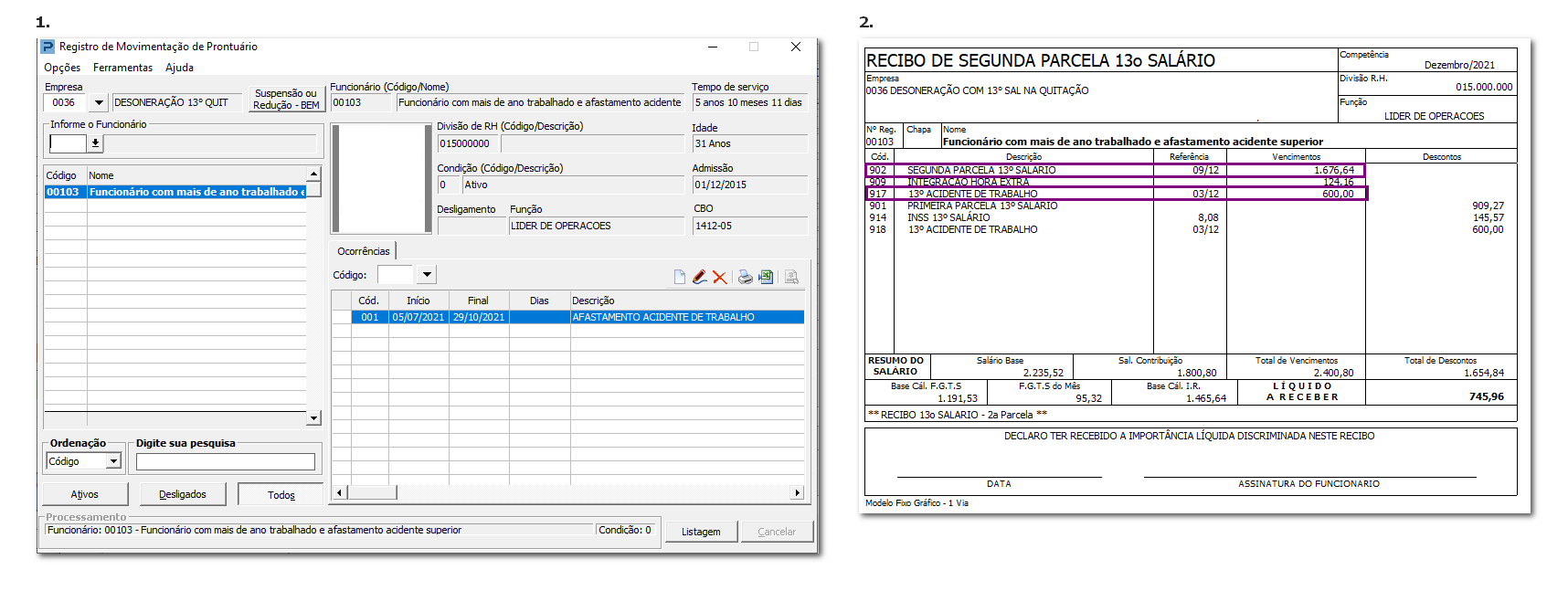
Task: Open the Opções menu
Action: pos(62,68)
